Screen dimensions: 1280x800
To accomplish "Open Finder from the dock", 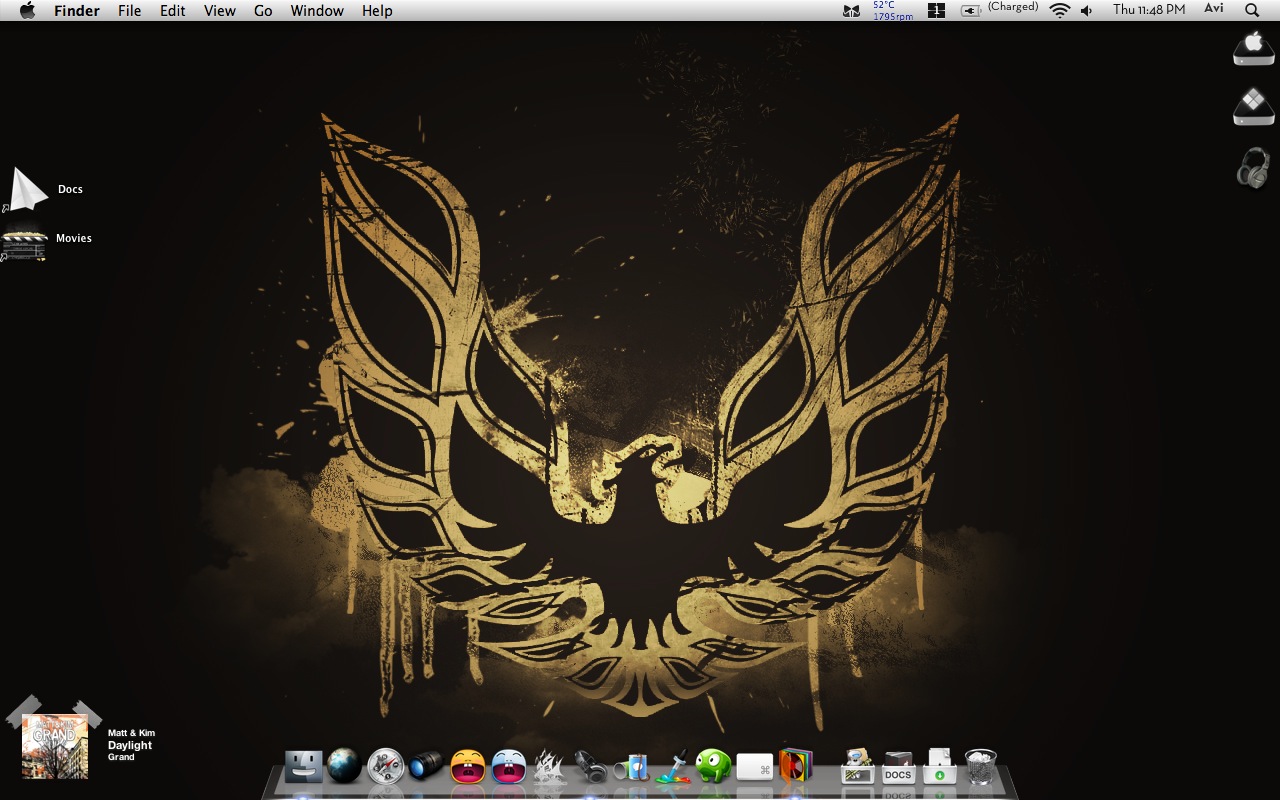I will (x=303, y=767).
